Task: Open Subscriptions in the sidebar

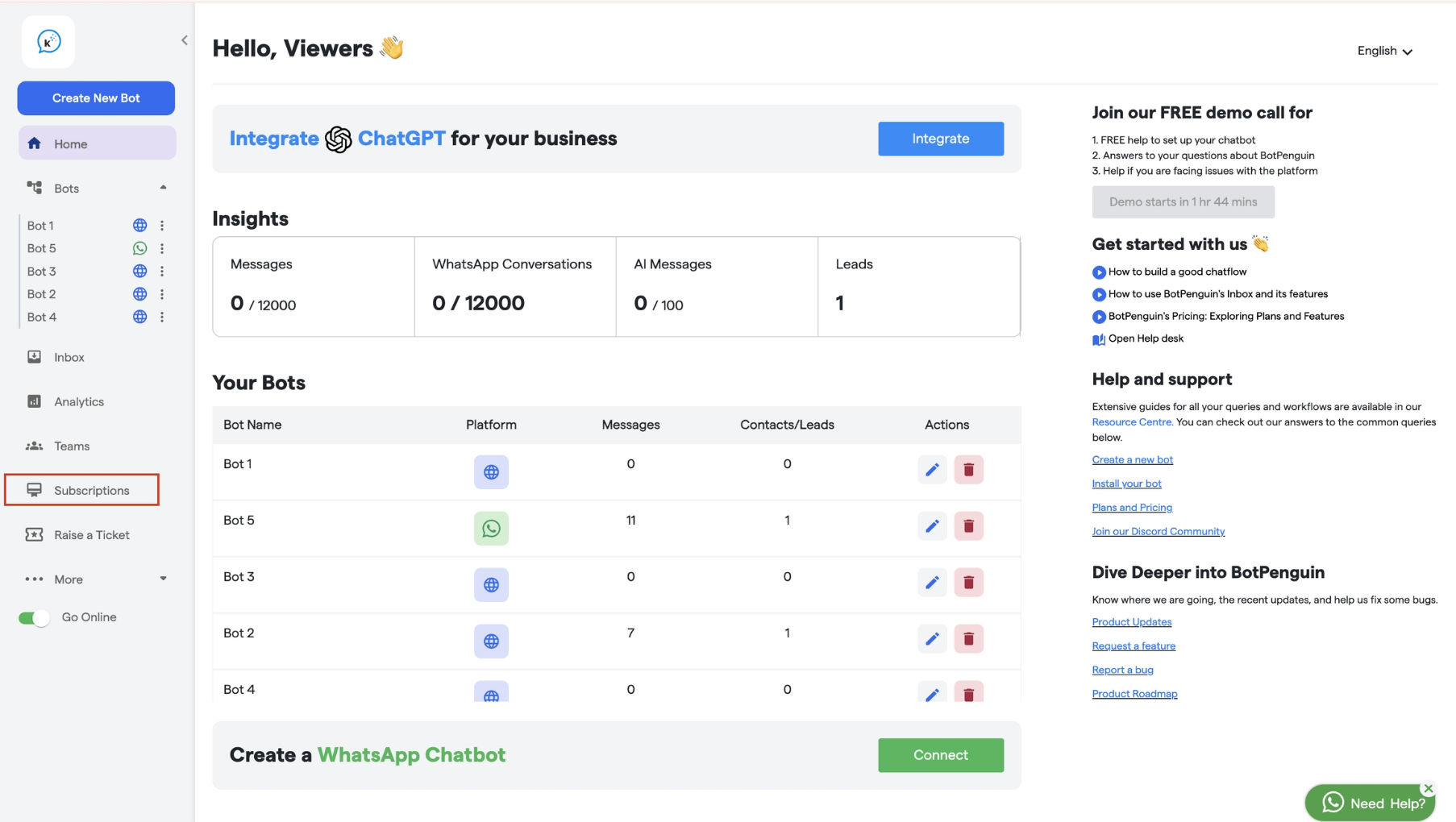Action: click(x=81, y=490)
